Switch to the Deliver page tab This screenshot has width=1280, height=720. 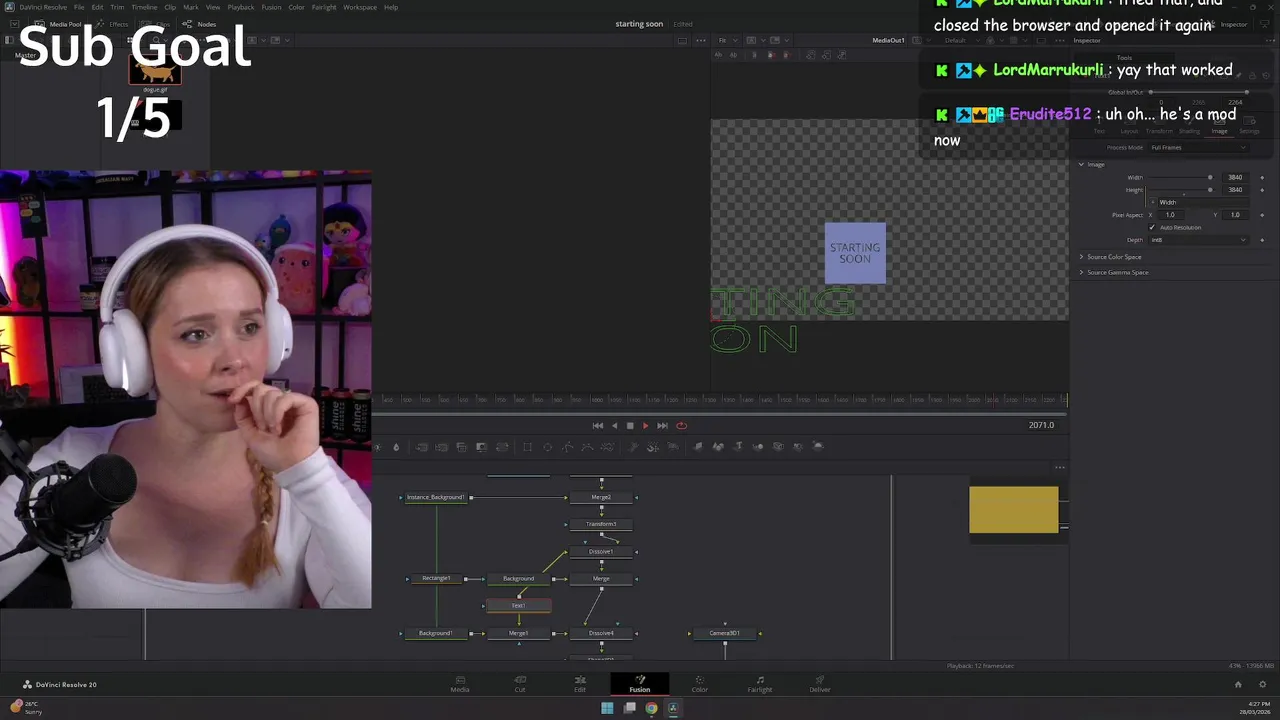tap(820, 684)
